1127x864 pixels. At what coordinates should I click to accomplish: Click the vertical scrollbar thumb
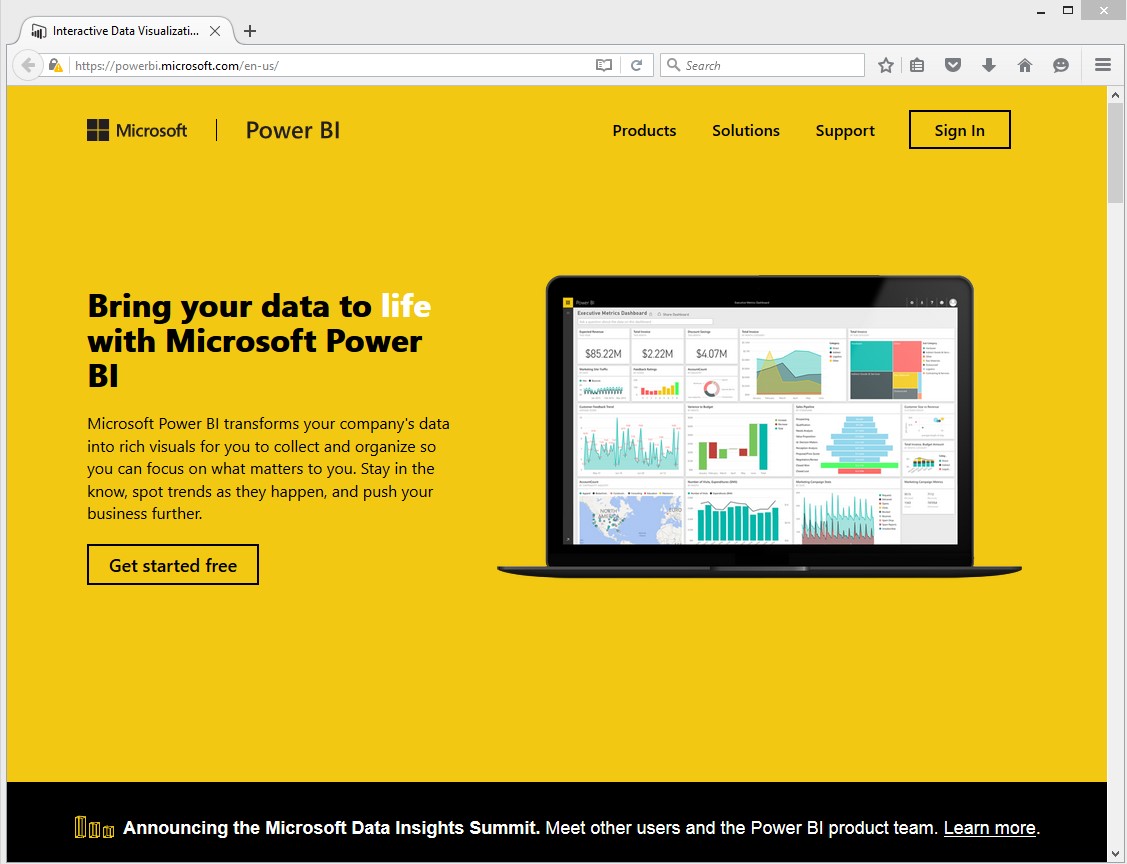click(x=1116, y=153)
